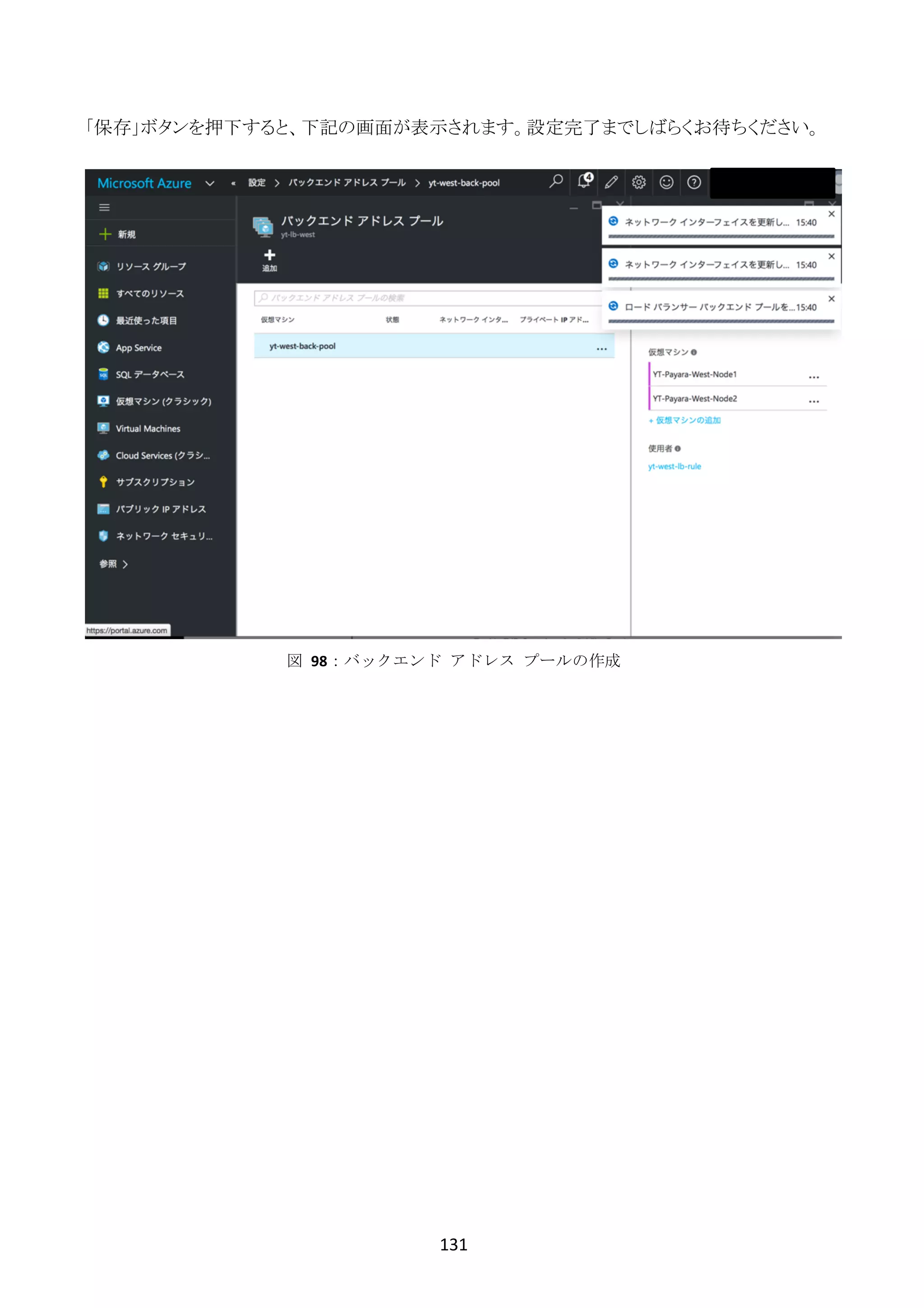Open the yt-west-lb-rule link
This screenshot has height=1308, width=924.
[x=675, y=467]
